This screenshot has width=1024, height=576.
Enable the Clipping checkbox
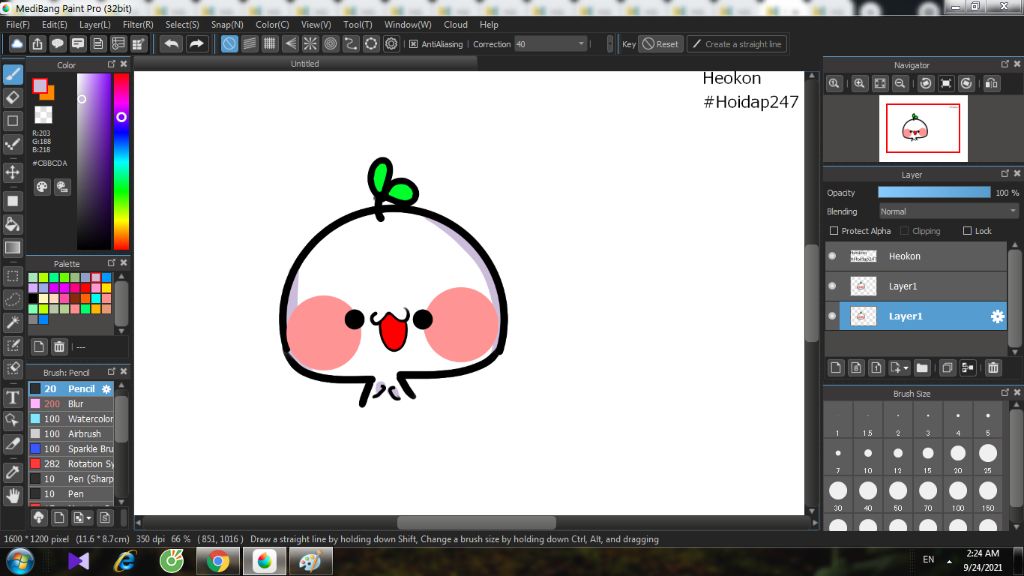click(x=904, y=231)
